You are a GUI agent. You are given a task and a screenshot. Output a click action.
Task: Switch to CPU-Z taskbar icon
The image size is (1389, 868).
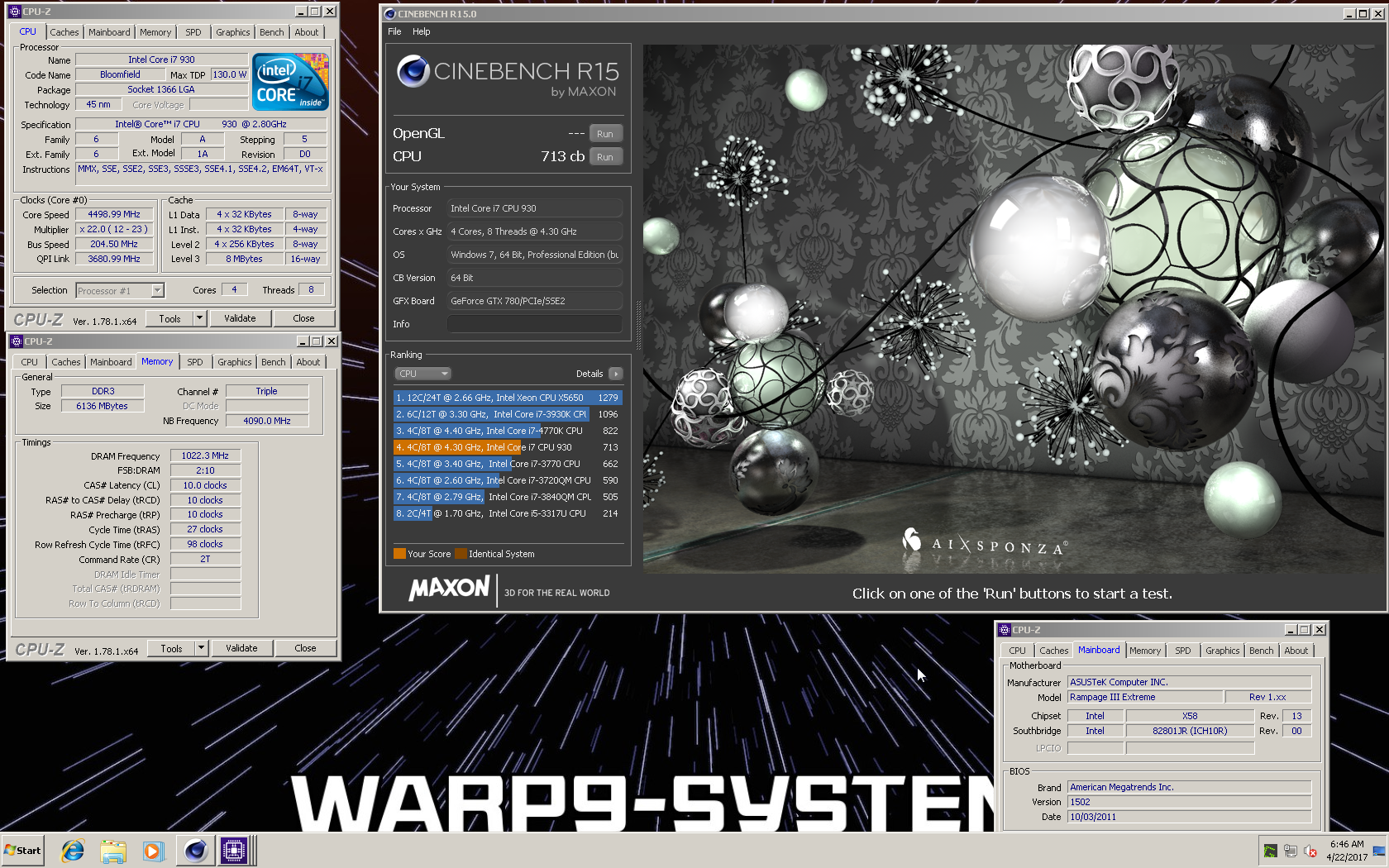[235, 851]
